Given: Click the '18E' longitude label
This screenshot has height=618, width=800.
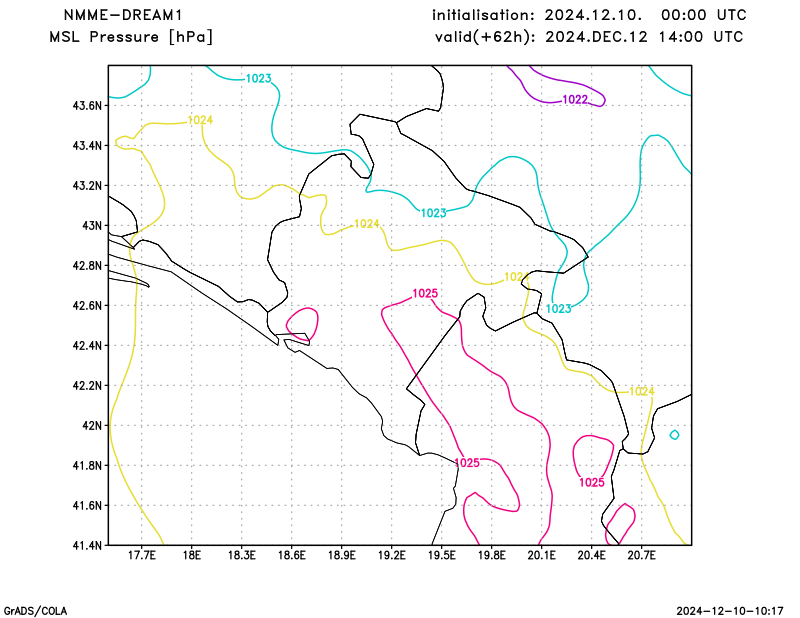Looking at the screenshot, I should click(191, 555).
